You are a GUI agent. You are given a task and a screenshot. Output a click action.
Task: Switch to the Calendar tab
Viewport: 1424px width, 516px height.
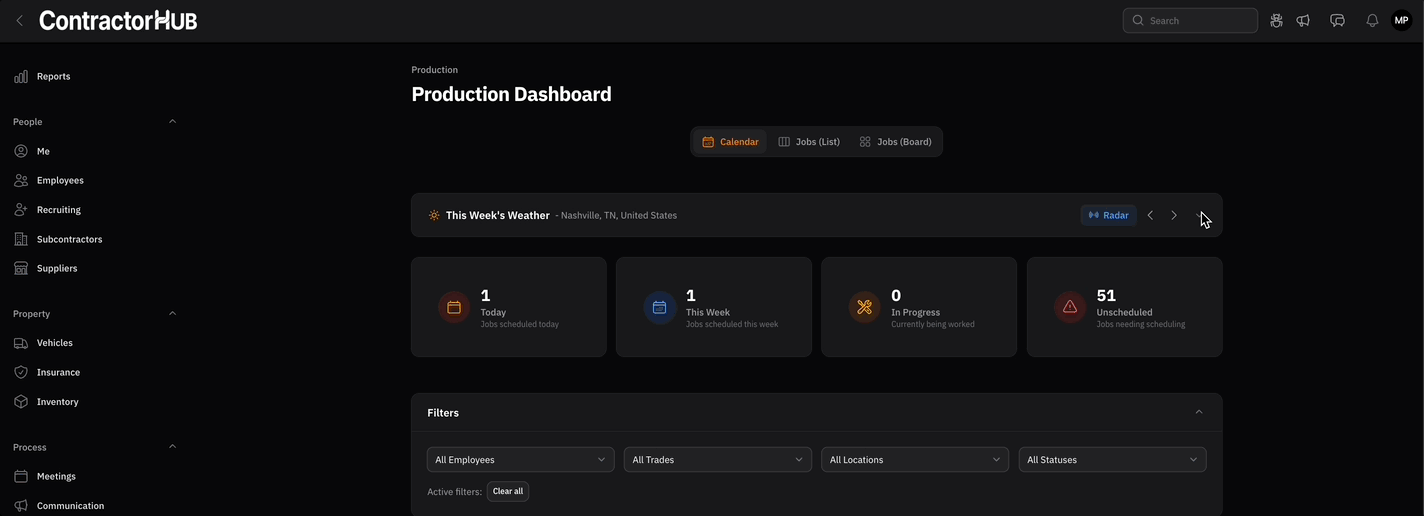pyautogui.click(x=730, y=142)
